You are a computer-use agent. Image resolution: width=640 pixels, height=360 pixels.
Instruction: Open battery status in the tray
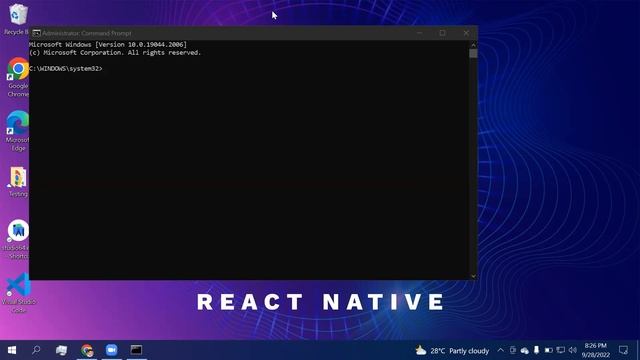[549, 350]
